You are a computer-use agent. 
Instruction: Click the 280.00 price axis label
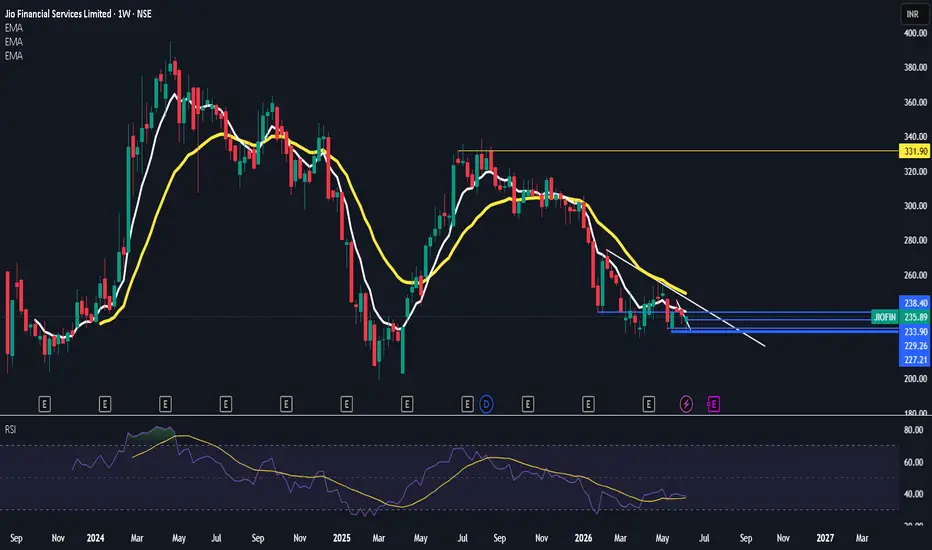(915, 240)
